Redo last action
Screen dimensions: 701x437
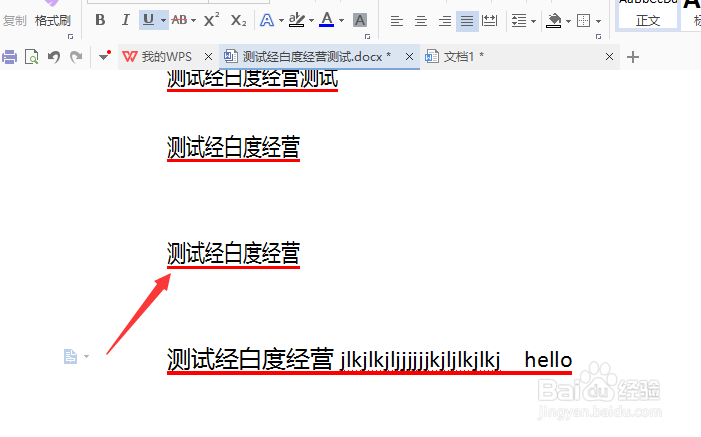click(76, 57)
